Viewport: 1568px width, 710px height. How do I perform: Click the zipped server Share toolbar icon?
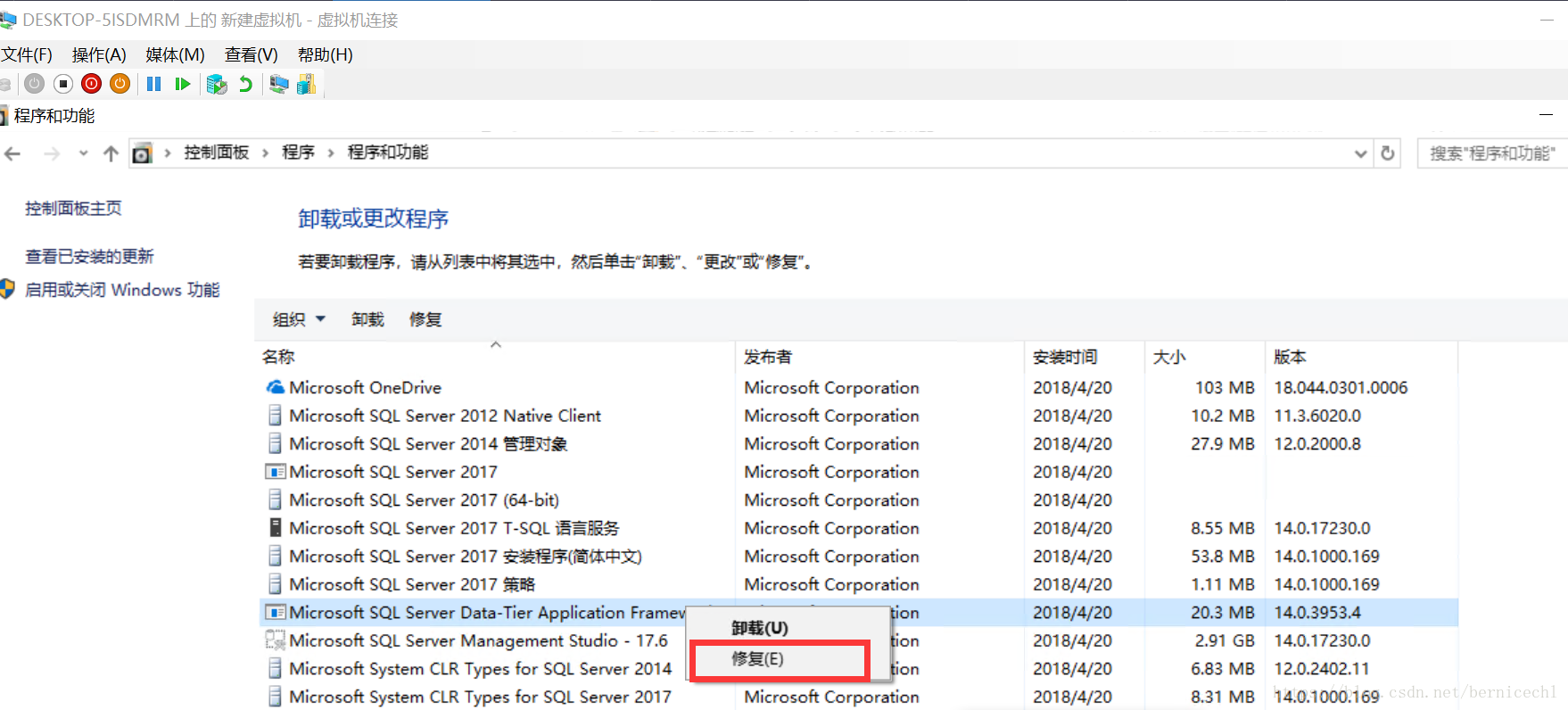(307, 84)
